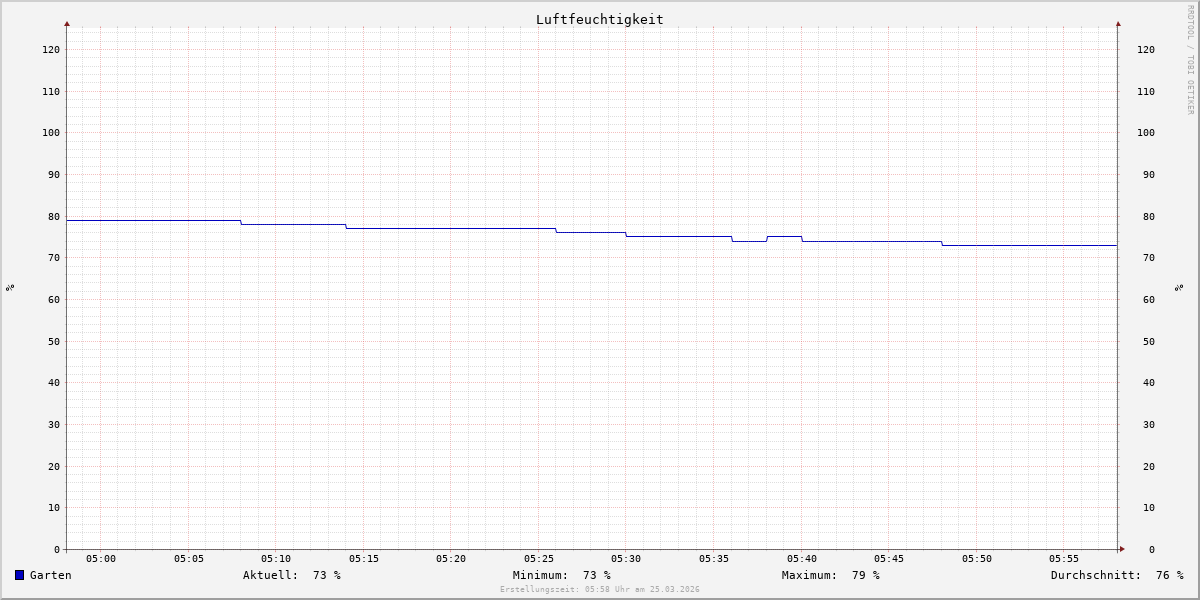This screenshot has height=600, width=1200.
Task: Click the 'Durchschnitt: 76 %' statistic
Action: (x=1117, y=575)
